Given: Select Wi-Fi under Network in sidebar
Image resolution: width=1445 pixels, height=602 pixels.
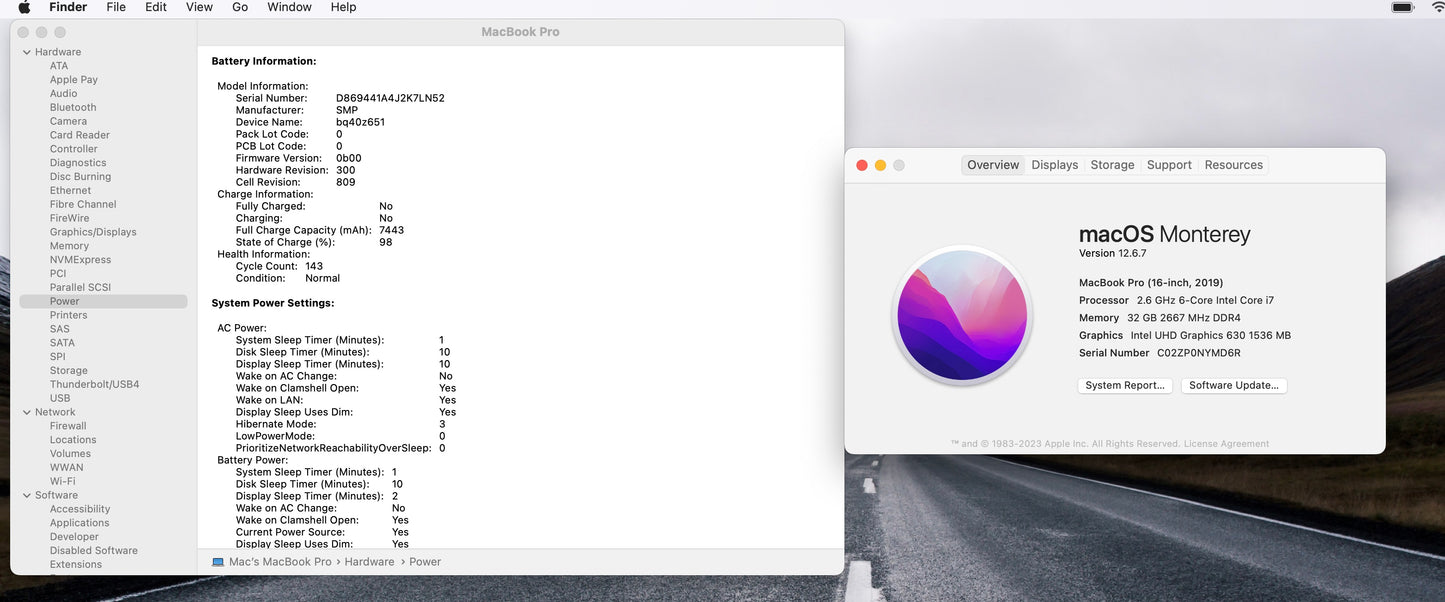Looking at the screenshot, I should (x=62, y=481).
